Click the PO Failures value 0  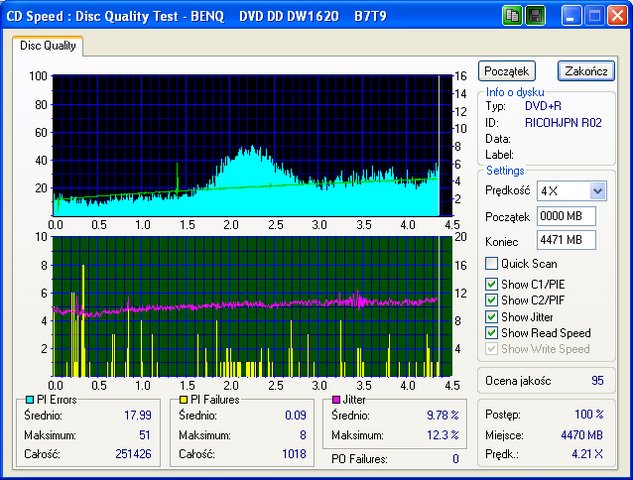pyautogui.click(x=455, y=459)
